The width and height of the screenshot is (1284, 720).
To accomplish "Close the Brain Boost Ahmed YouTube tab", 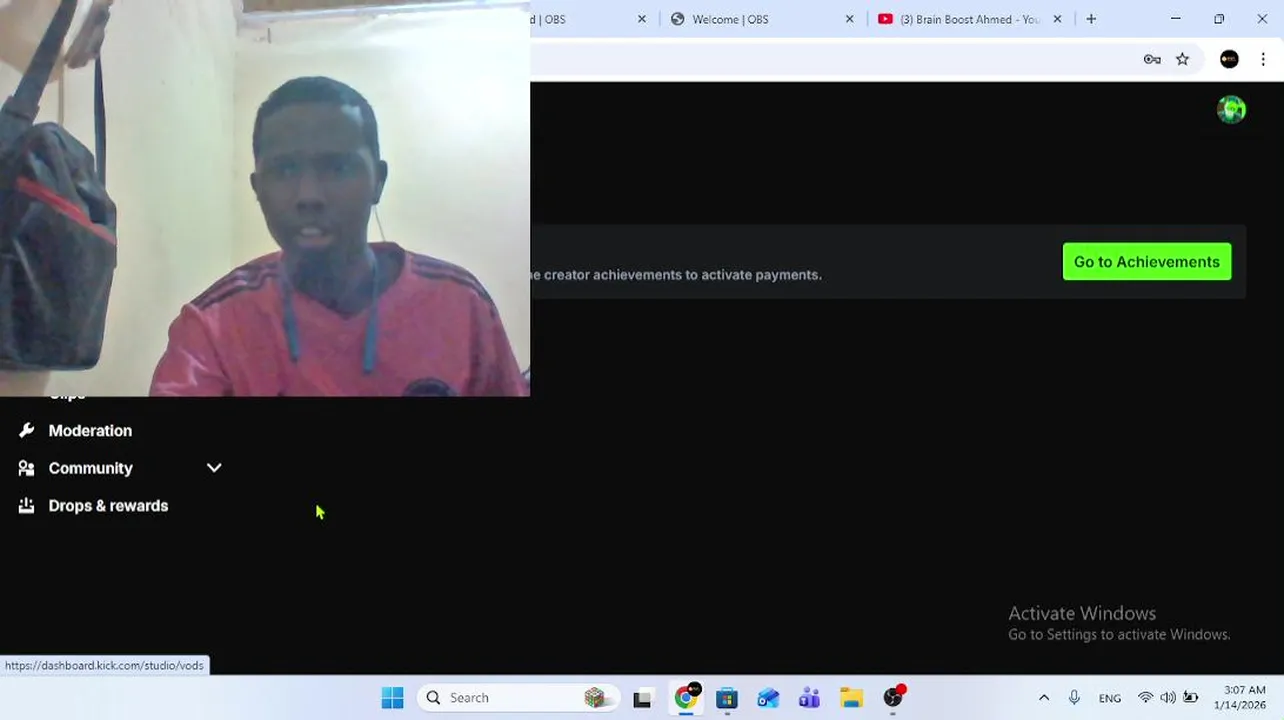I will click(1057, 19).
